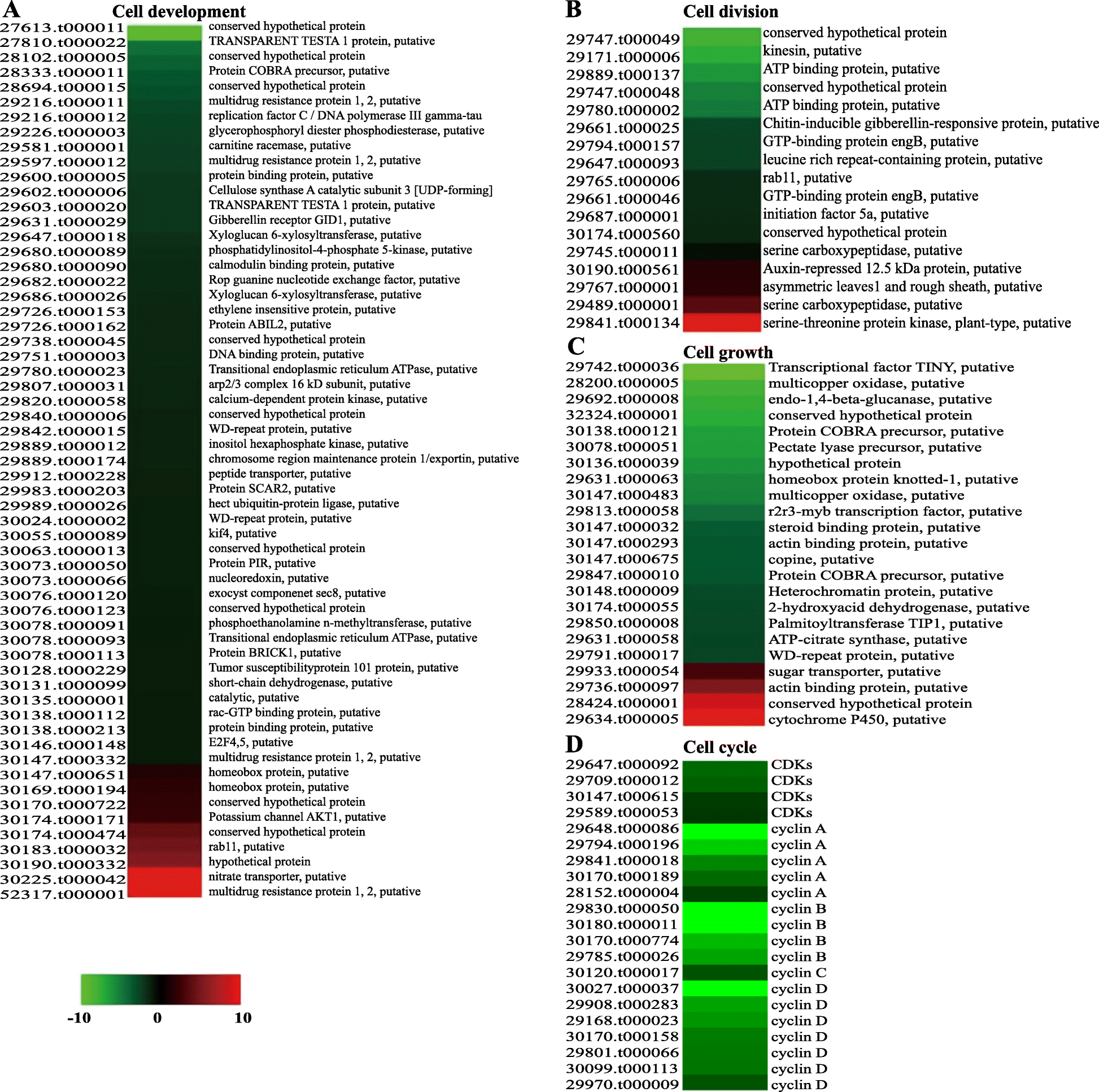This screenshot has width=1099, height=1092.
Task: Click the bright green heatmap cell for 30027.t000037
Action: 725,989
